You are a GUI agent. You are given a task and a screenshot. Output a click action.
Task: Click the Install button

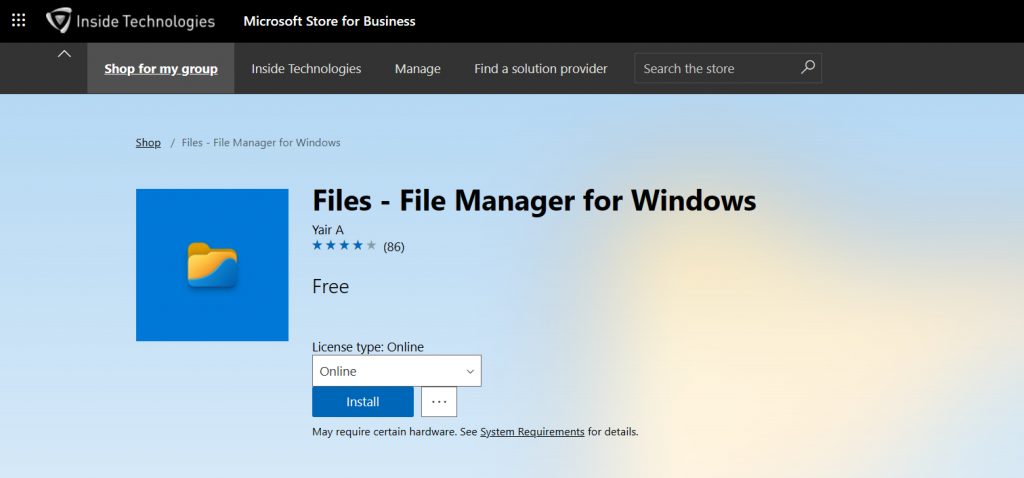tap(363, 402)
